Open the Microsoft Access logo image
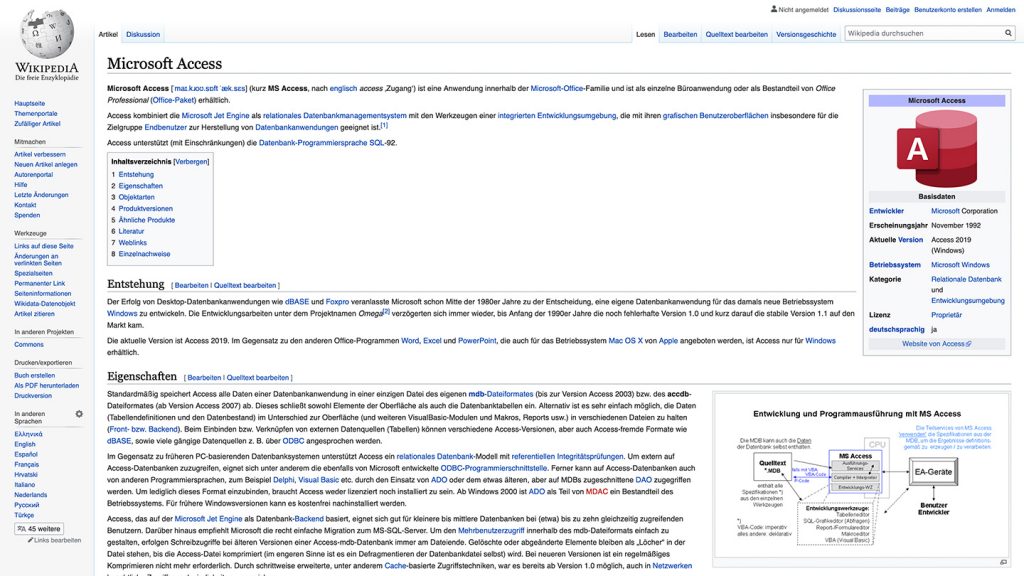Screen dimensions: 1024x576 pyautogui.click(x=936, y=148)
